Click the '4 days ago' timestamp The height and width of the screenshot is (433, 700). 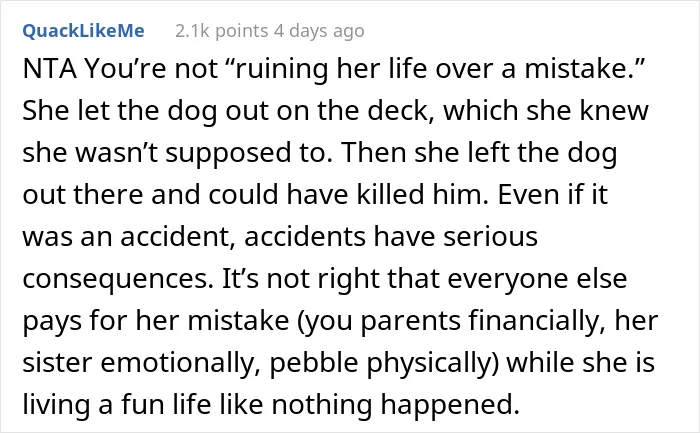pyautogui.click(x=319, y=31)
